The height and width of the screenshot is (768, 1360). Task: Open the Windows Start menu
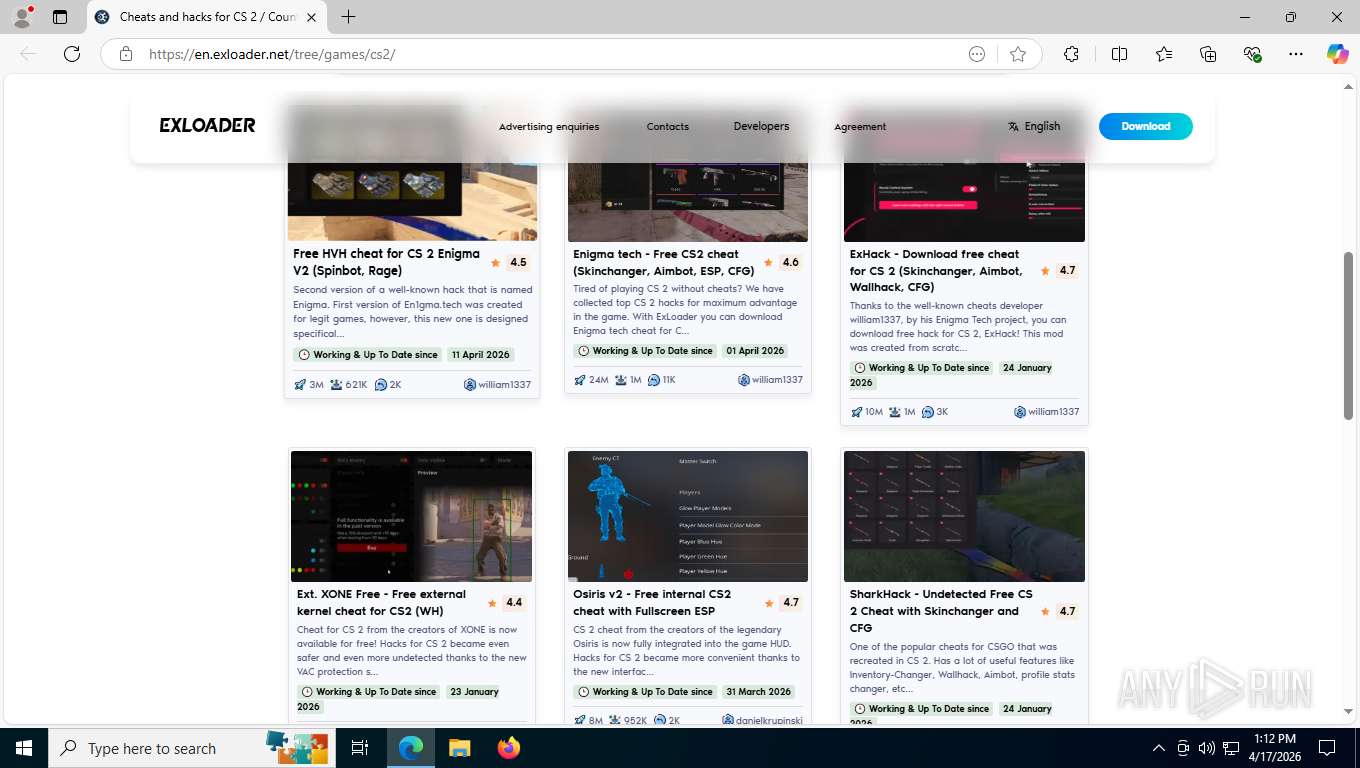click(x=23, y=748)
